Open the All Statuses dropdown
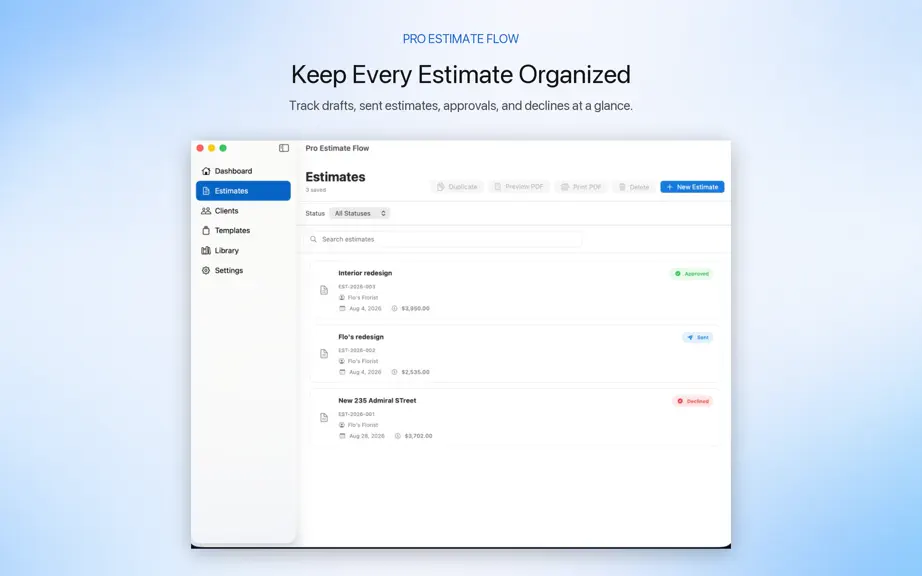This screenshot has width=922, height=576. pyautogui.click(x=359, y=213)
